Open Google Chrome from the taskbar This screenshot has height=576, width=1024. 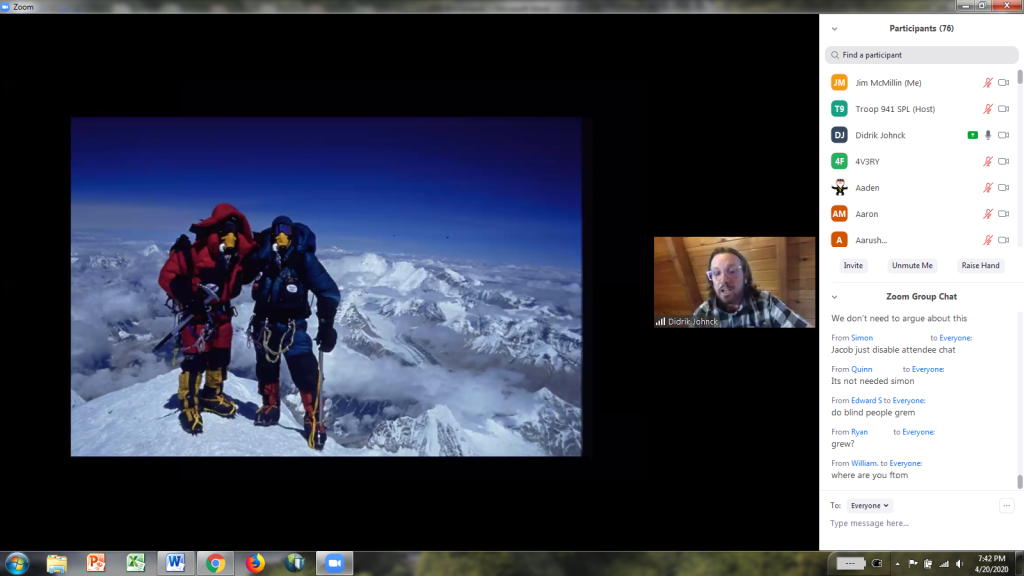coord(215,563)
